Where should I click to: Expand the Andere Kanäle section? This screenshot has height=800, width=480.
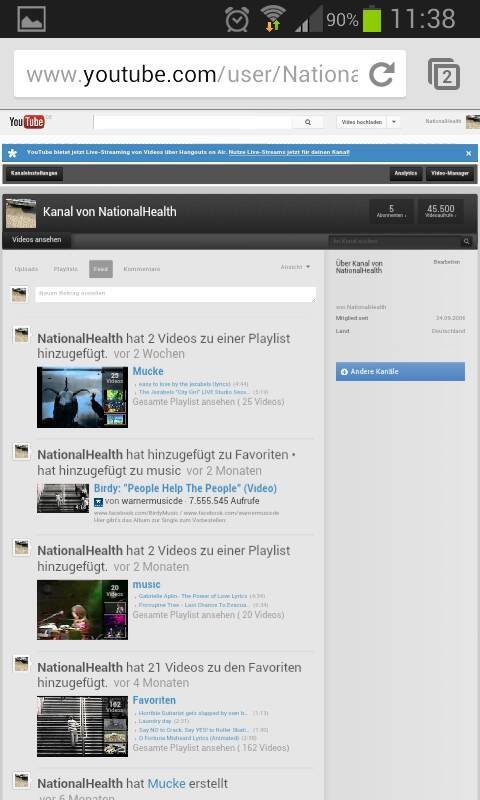[x=400, y=371]
